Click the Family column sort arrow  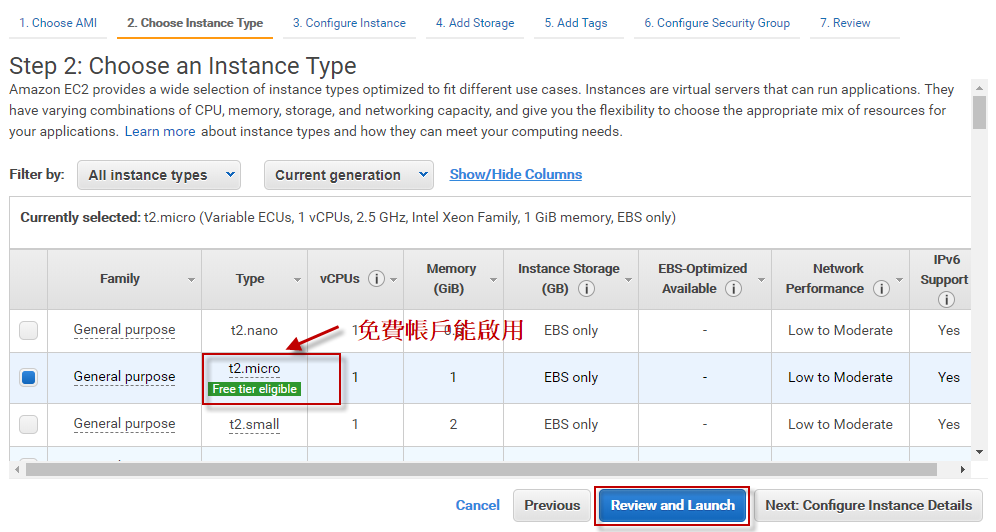[x=191, y=280]
